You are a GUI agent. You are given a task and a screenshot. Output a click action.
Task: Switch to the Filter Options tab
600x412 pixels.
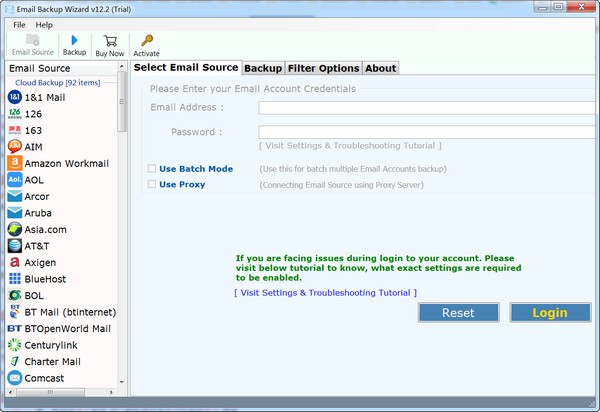point(323,68)
